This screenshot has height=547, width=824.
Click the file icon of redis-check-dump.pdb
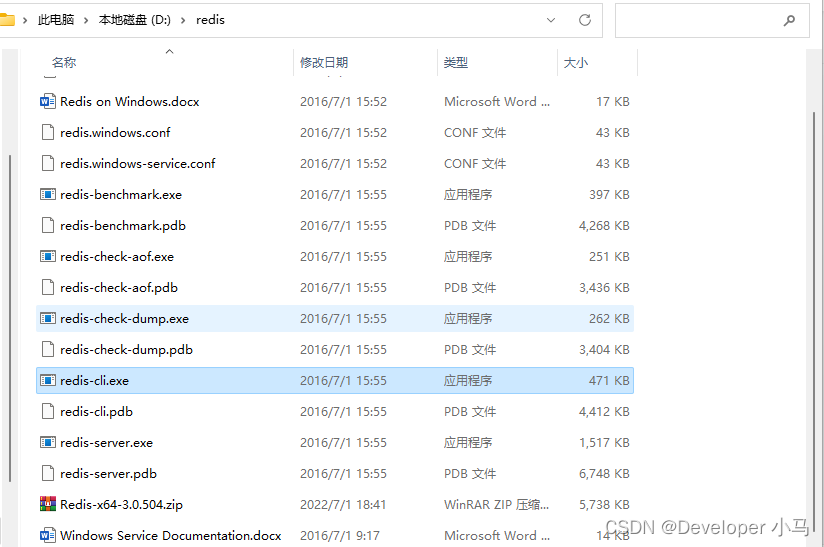point(48,349)
